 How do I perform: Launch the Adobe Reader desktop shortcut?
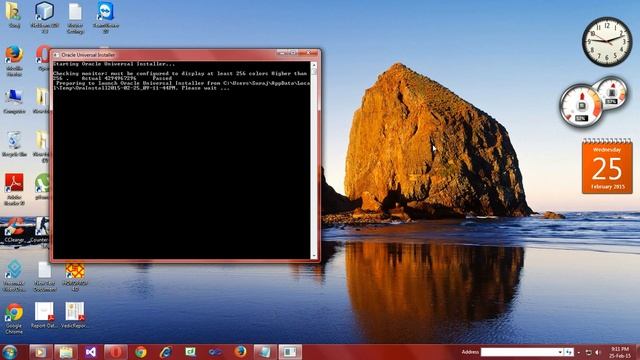[x=14, y=189]
